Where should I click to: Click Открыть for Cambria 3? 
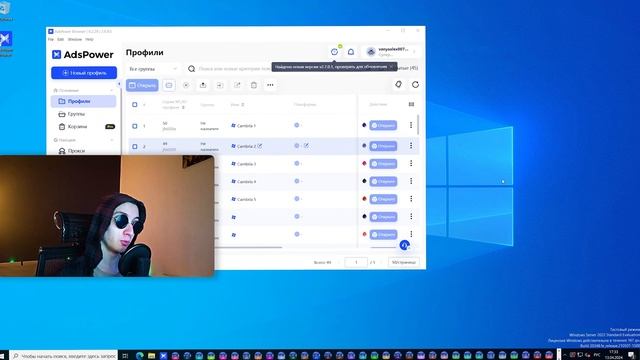coord(383,164)
